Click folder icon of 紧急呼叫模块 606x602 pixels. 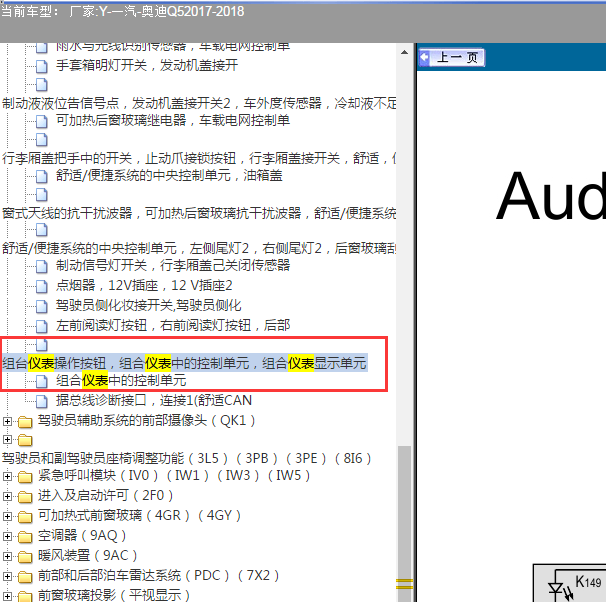[25, 477]
